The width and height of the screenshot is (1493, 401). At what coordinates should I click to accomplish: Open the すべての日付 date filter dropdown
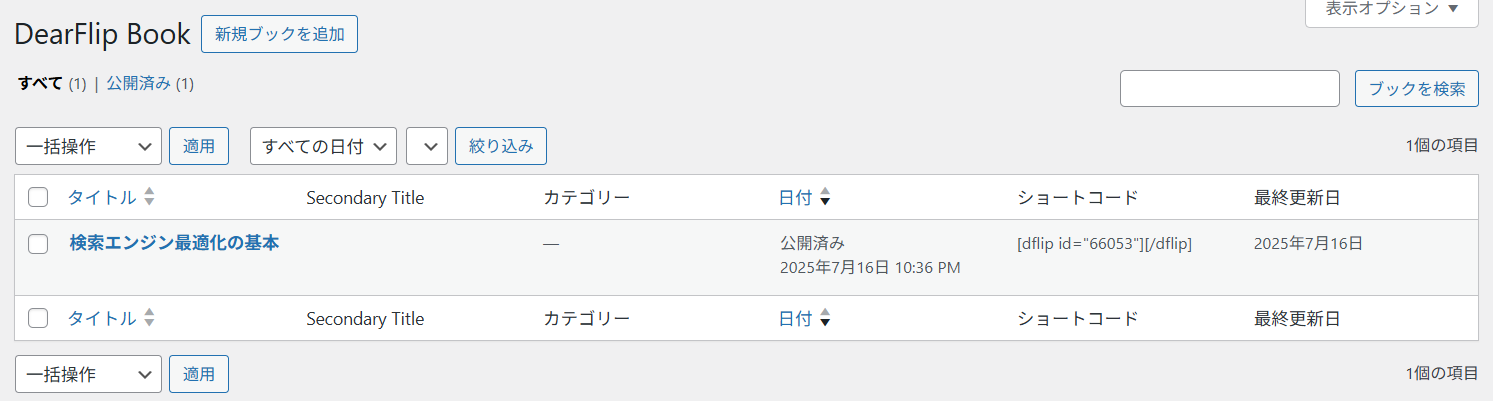point(323,146)
